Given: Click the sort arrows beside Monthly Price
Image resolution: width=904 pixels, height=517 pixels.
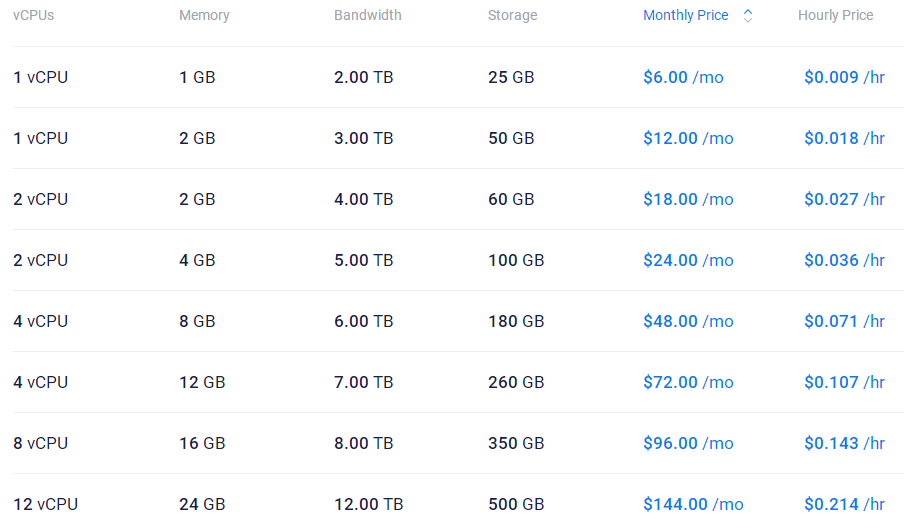Looking at the screenshot, I should 748,16.
